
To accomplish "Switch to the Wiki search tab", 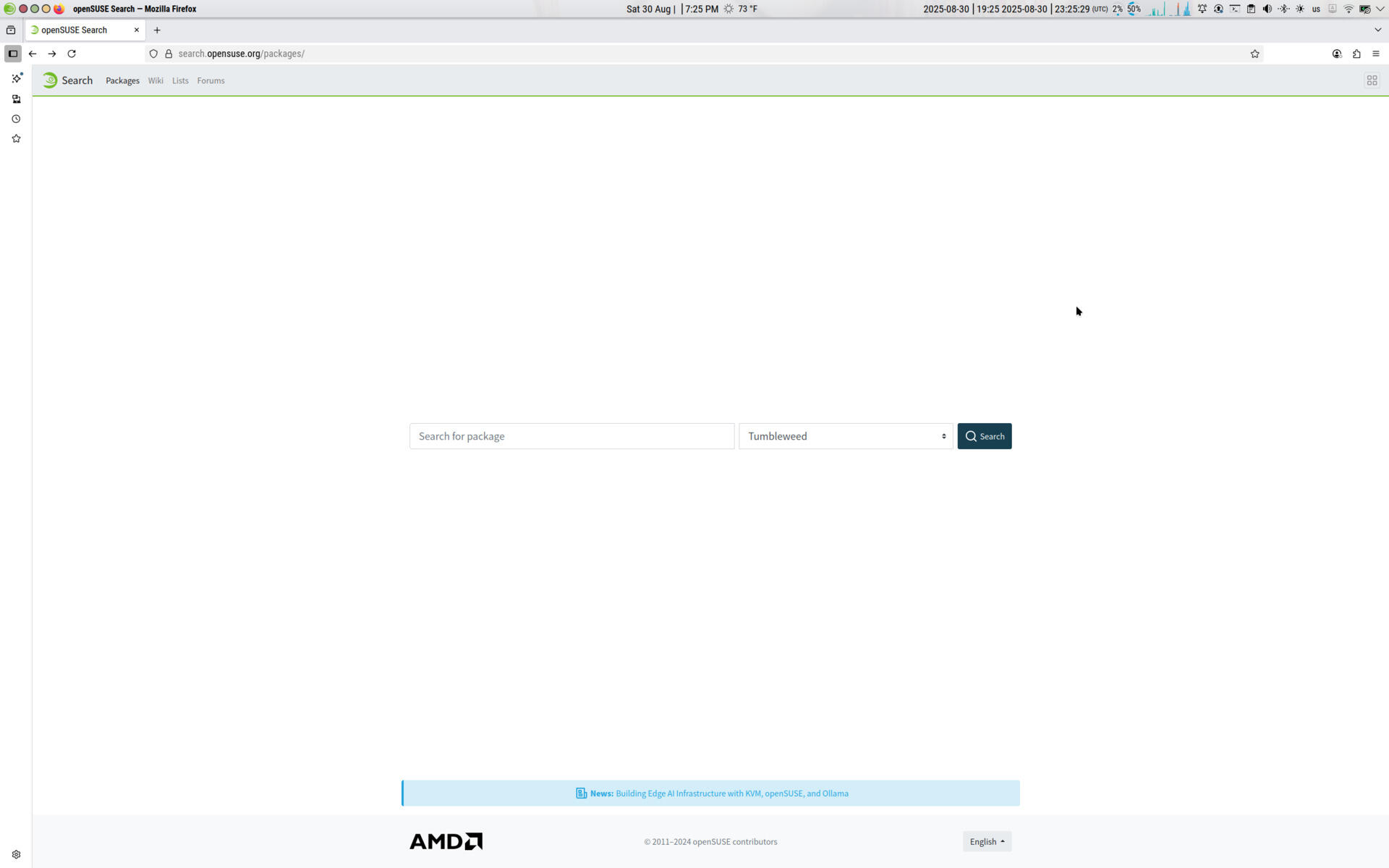I will tap(156, 80).
